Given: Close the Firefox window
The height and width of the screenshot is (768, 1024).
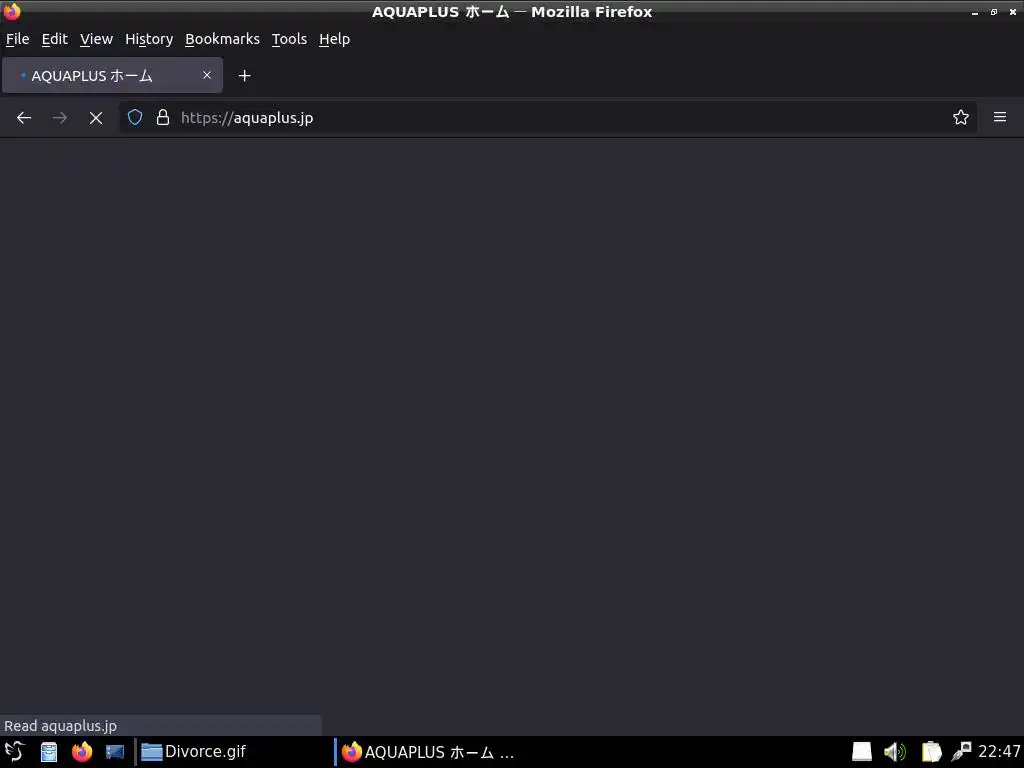Looking at the screenshot, I should 1013,12.
